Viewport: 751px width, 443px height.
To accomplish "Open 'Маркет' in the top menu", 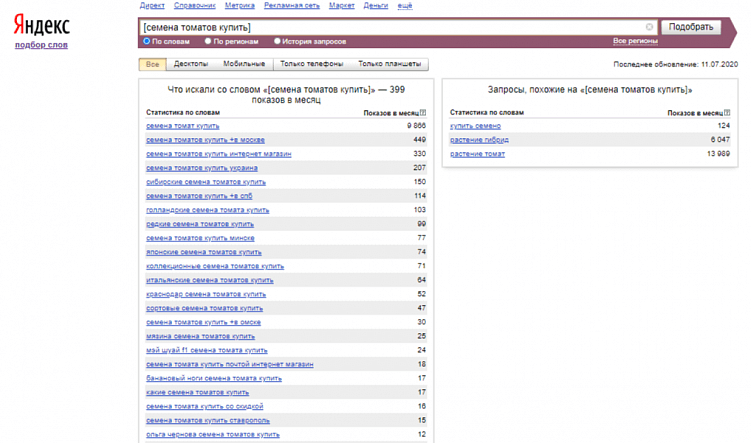I will pyautogui.click(x=341, y=5).
